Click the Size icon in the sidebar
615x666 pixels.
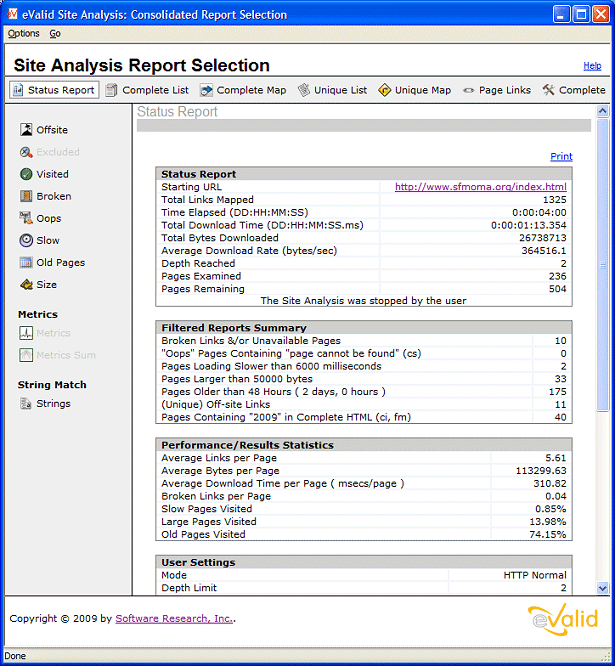26,285
